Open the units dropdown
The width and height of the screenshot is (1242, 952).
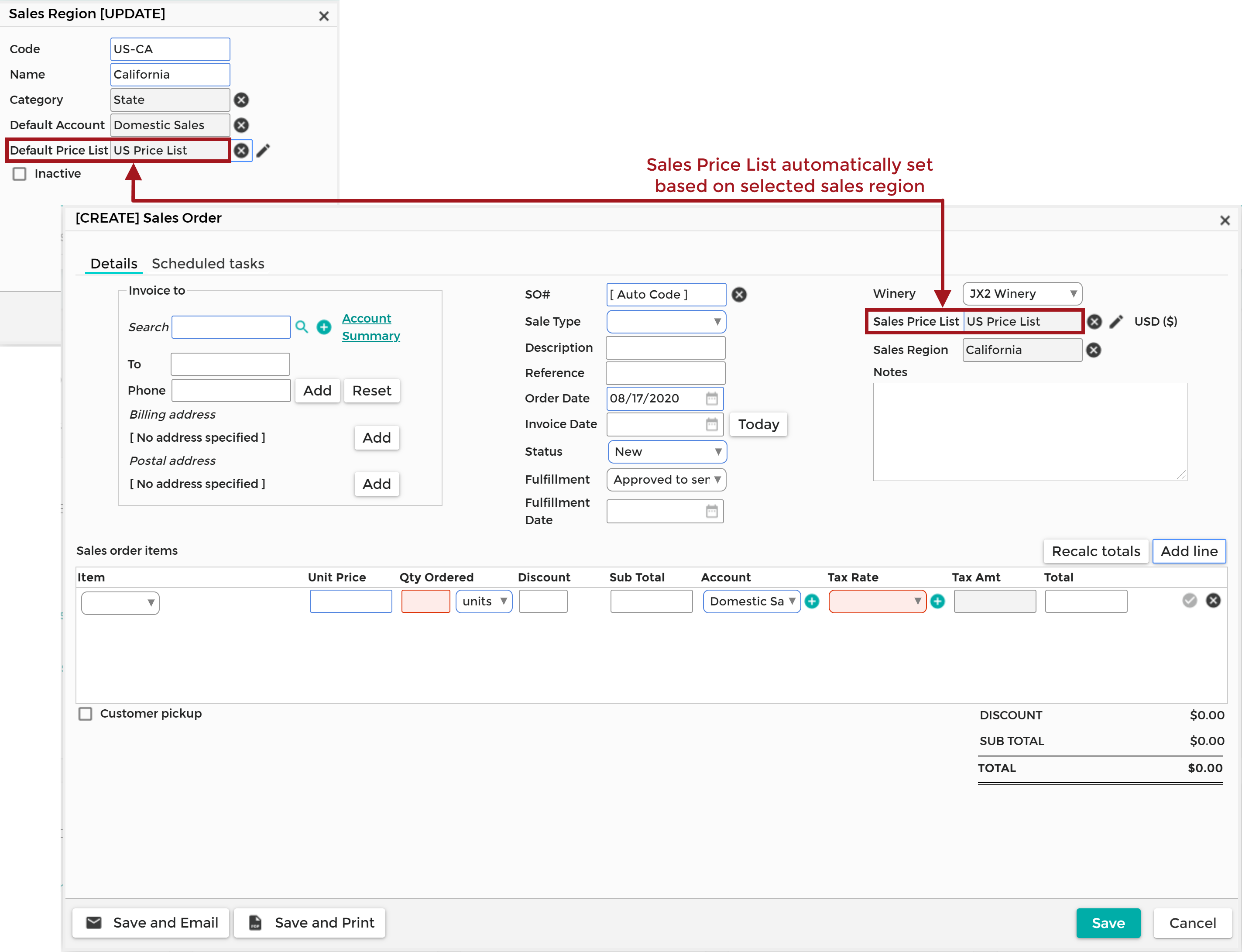[484, 601]
